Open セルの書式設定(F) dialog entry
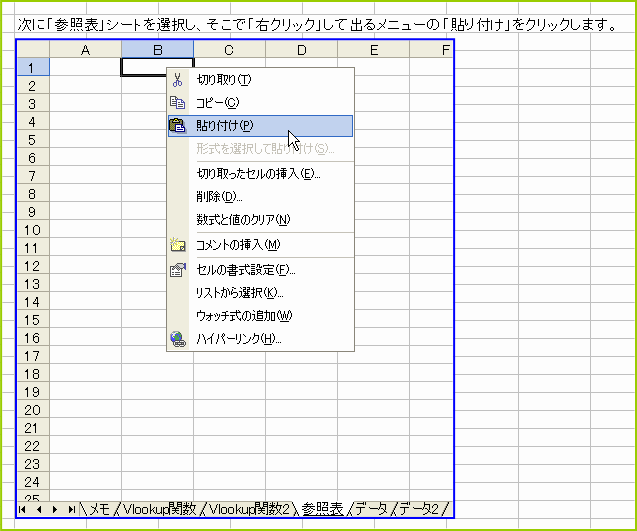This screenshot has width=637, height=531. (x=260, y=270)
